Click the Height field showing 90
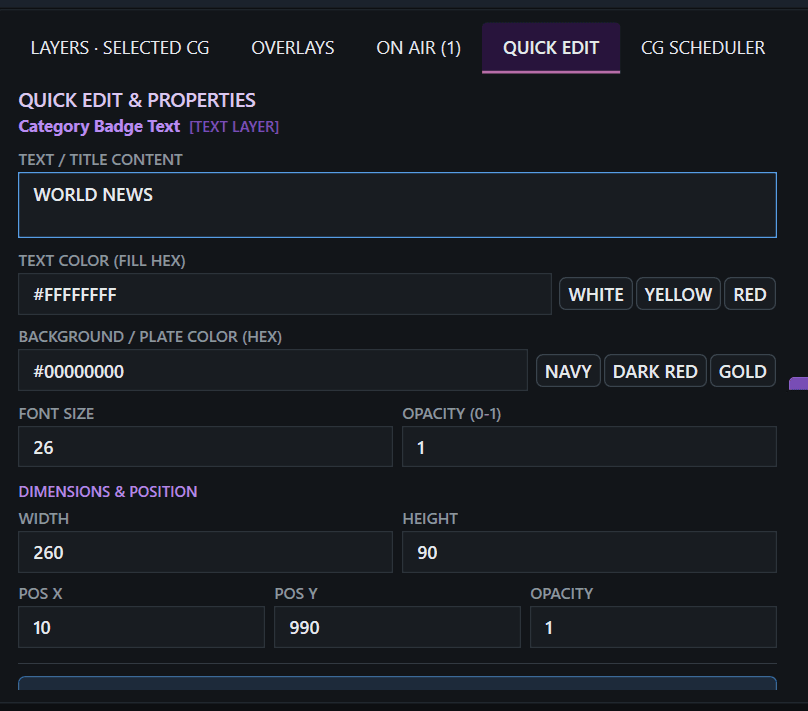This screenshot has height=711, width=808. 590,552
